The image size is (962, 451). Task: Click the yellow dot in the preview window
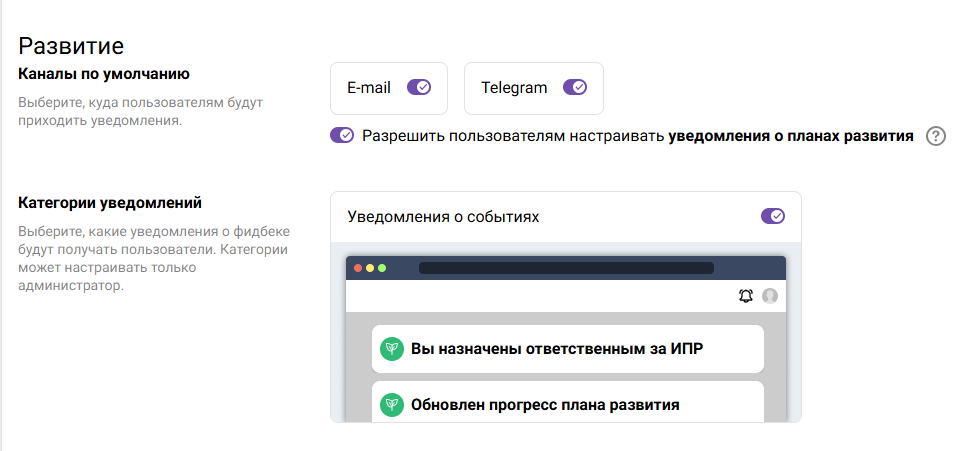coord(370,268)
